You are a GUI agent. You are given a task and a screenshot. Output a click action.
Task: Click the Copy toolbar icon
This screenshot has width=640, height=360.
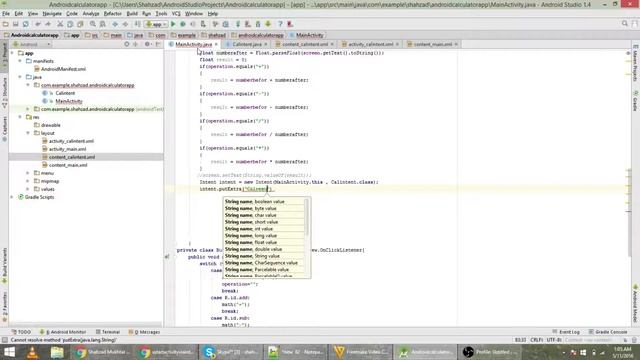(x=70, y=24)
